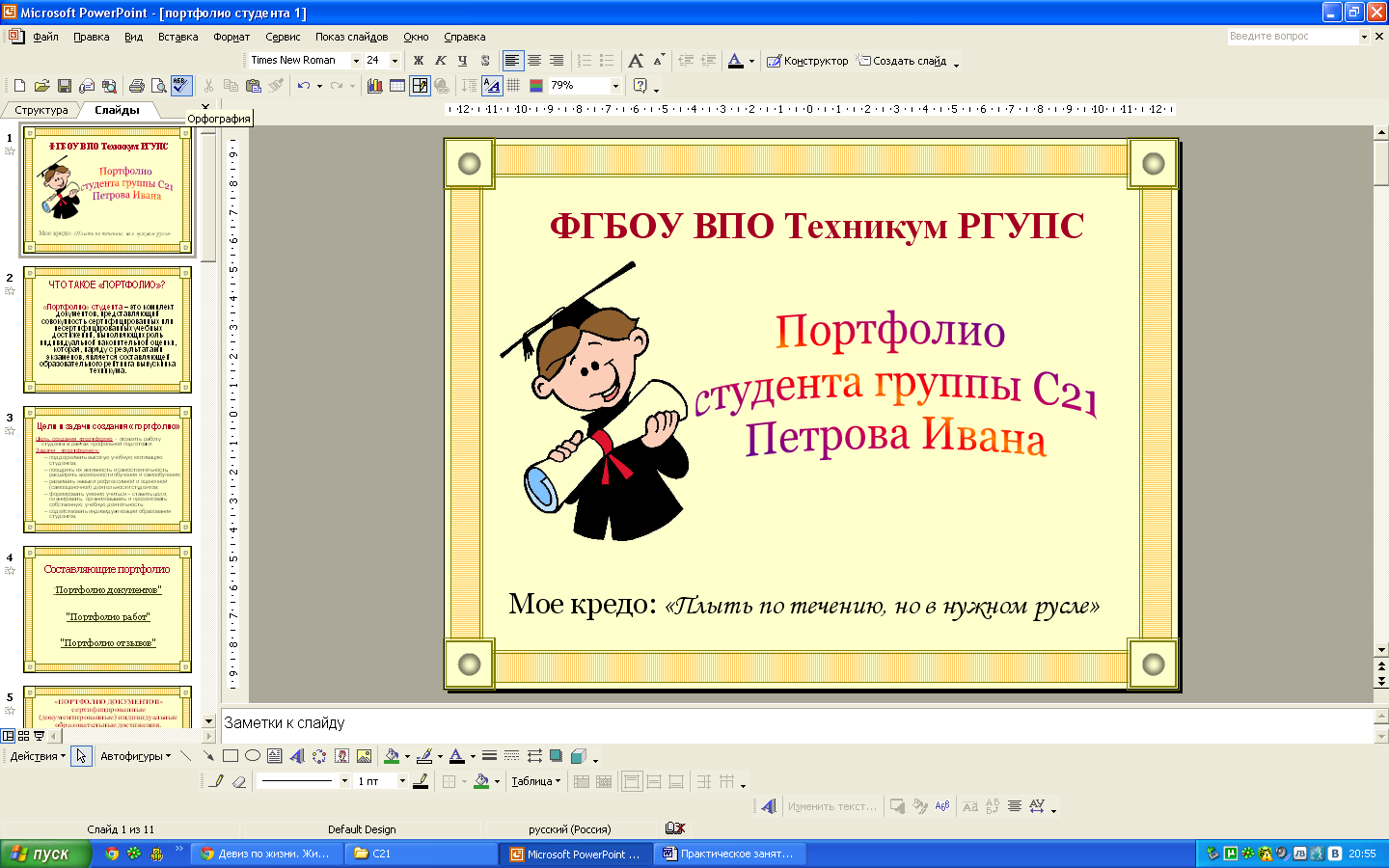
Task: Select the draw table pencil tool
Action: coord(216,781)
